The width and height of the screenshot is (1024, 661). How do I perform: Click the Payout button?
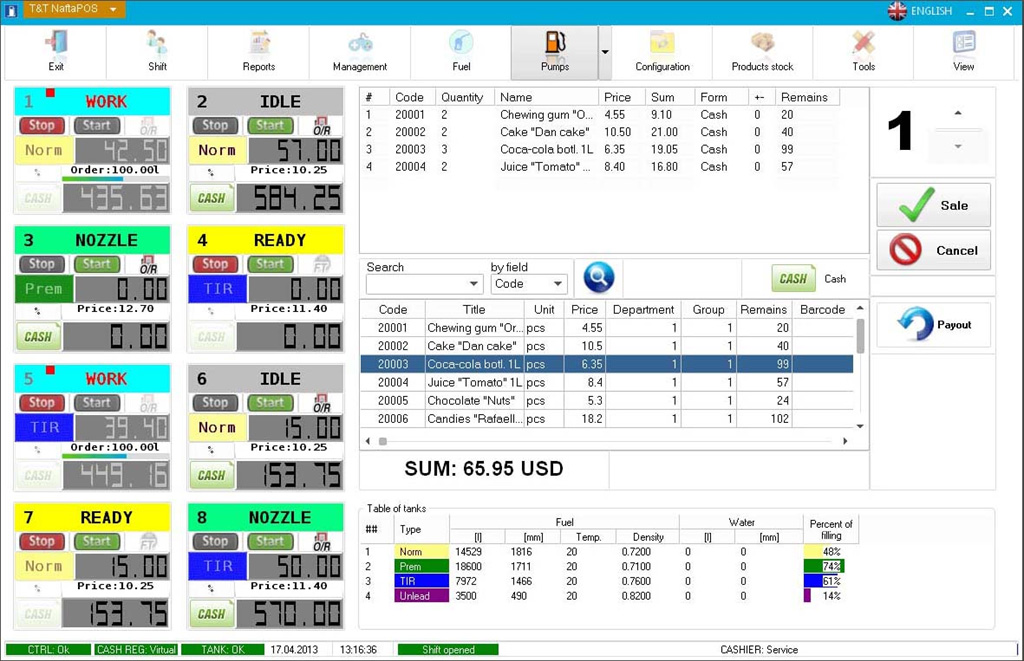coord(933,325)
